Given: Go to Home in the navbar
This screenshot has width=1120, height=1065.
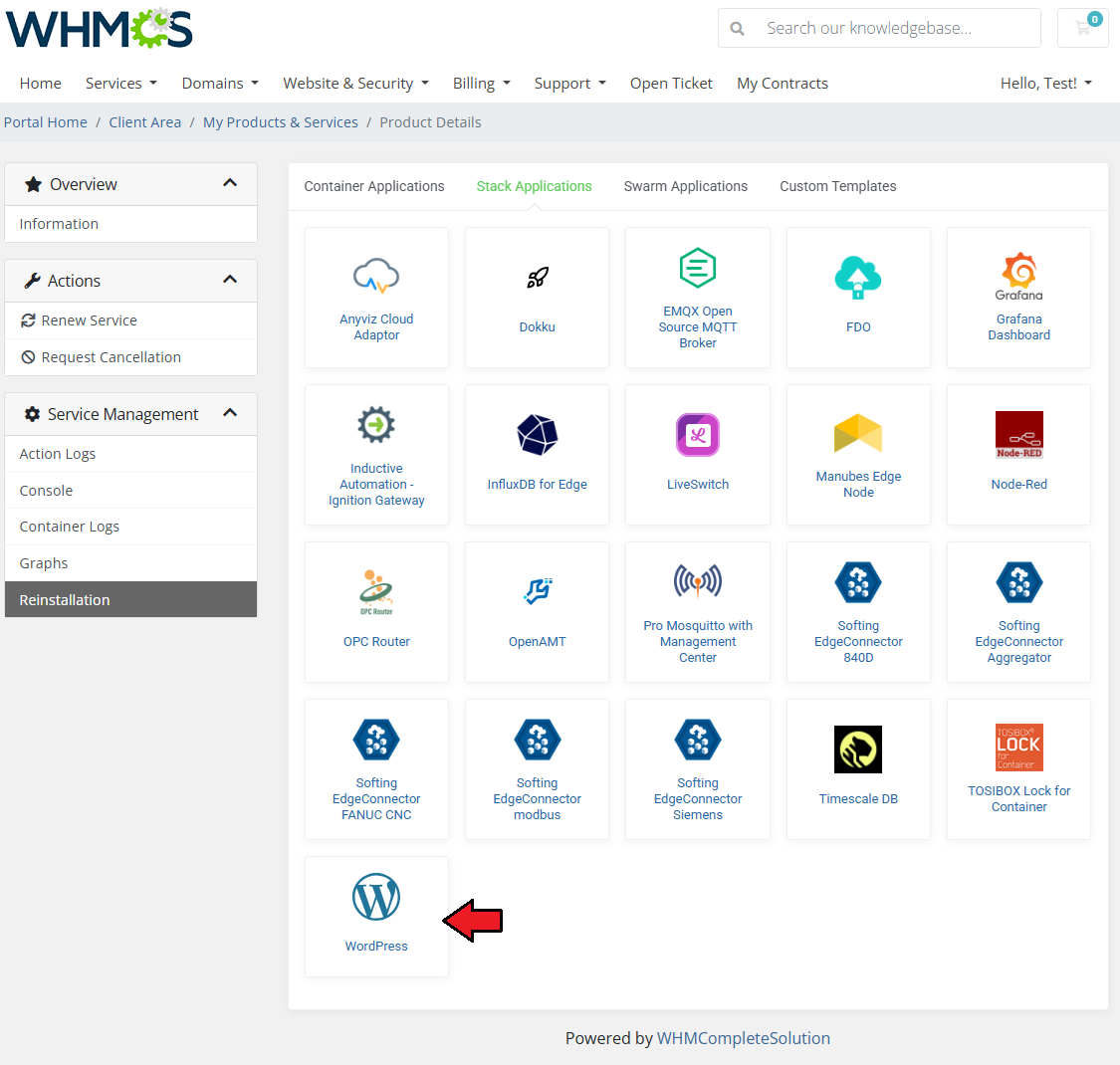Looking at the screenshot, I should pos(41,84).
